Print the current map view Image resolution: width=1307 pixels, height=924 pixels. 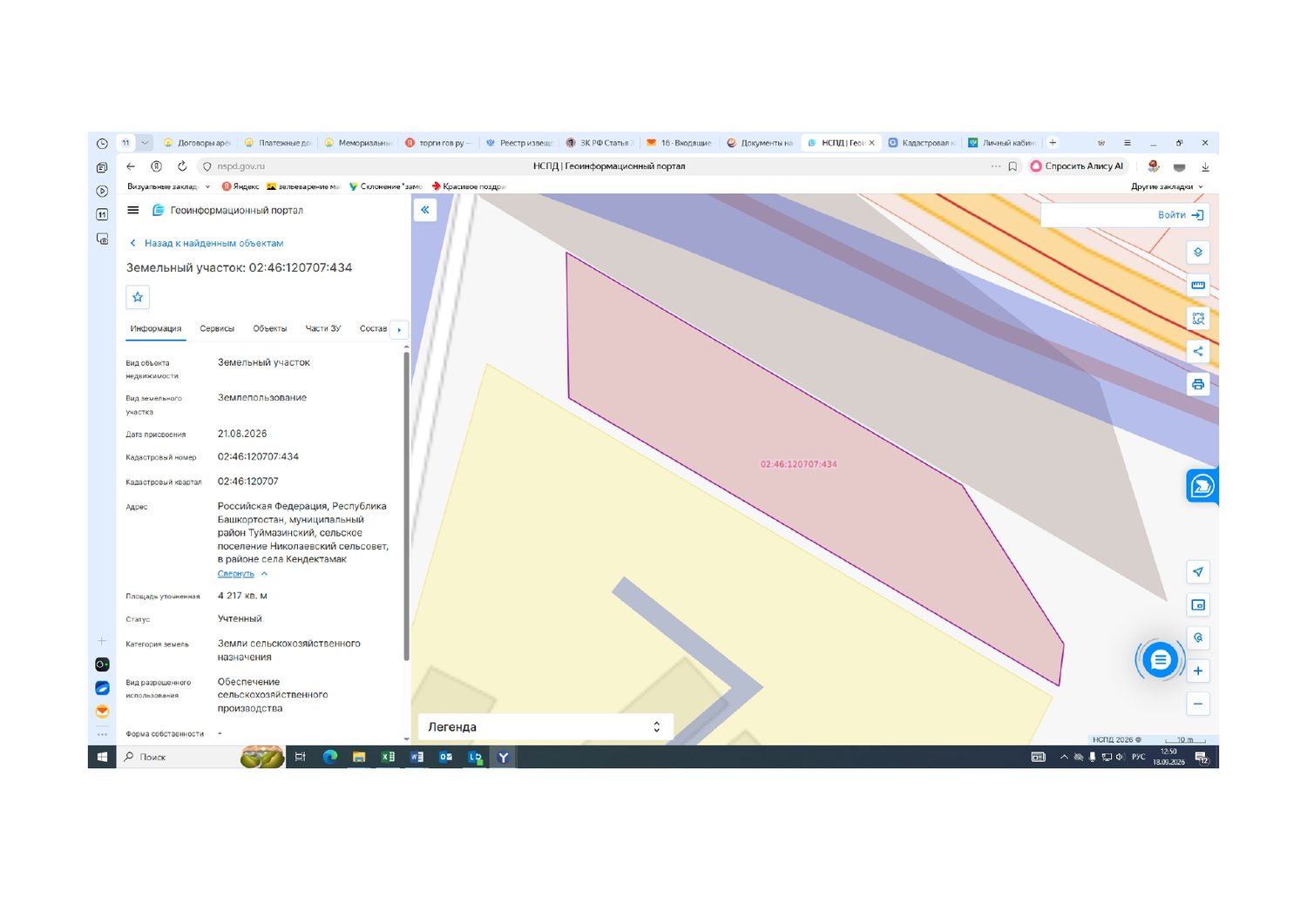(x=1198, y=384)
